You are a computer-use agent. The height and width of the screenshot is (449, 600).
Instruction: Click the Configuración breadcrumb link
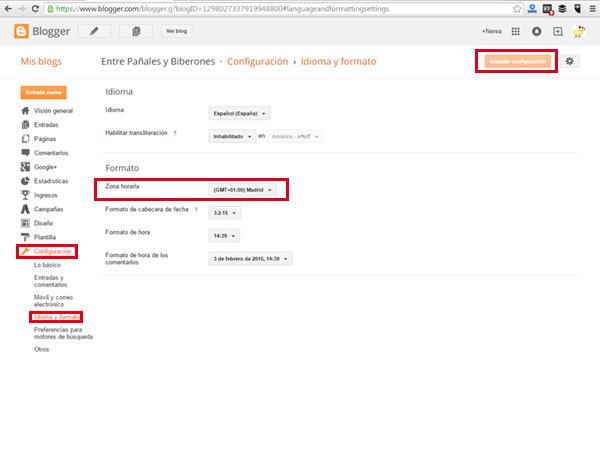click(258, 61)
